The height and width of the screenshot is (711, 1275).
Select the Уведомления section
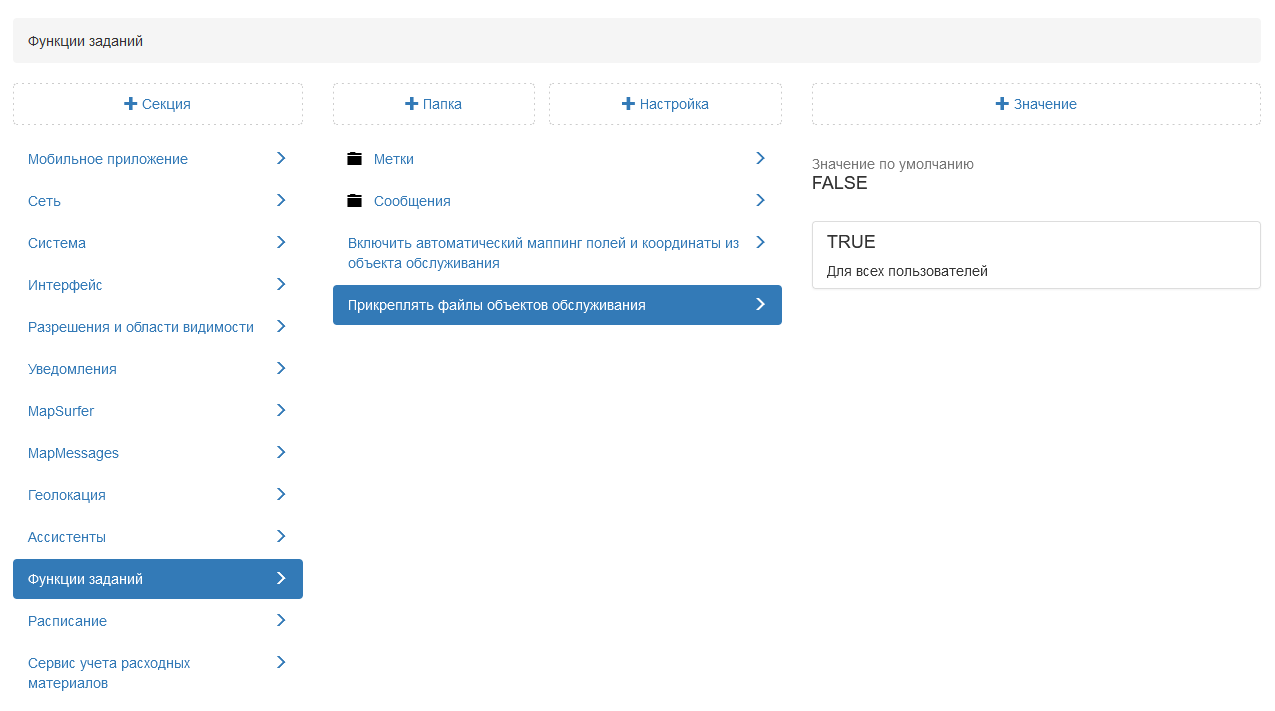[x=158, y=369]
